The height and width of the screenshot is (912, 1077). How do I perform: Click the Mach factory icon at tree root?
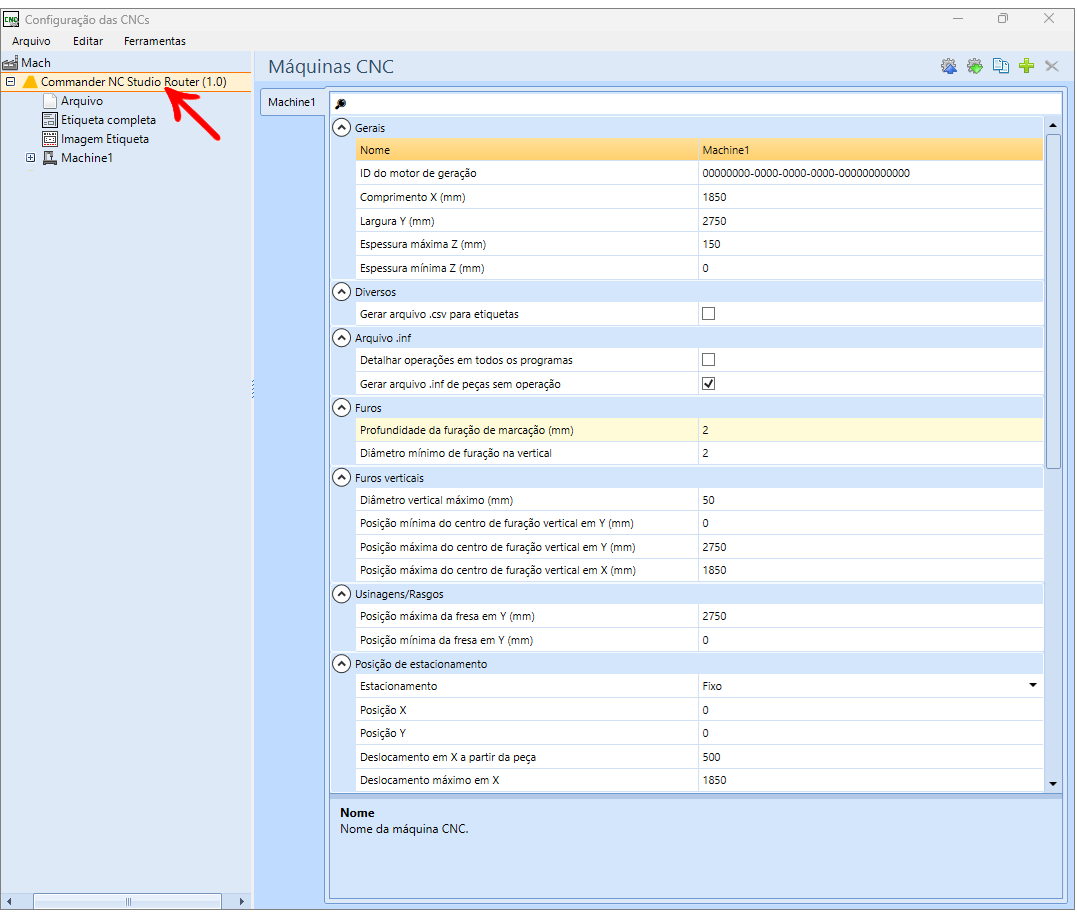click(11, 63)
